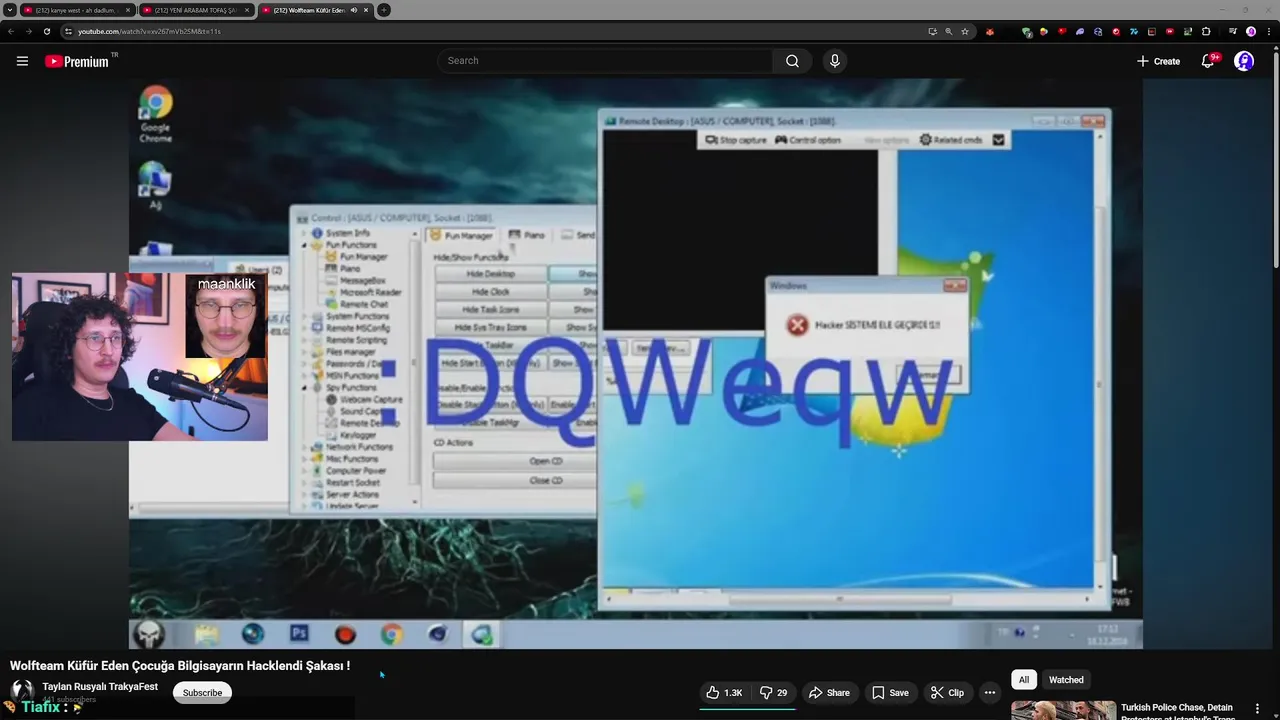This screenshot has width=1280, height=720.
Task: Mute the Wolfteam tab audio speaker icon
Action: (x=354, y=10)
